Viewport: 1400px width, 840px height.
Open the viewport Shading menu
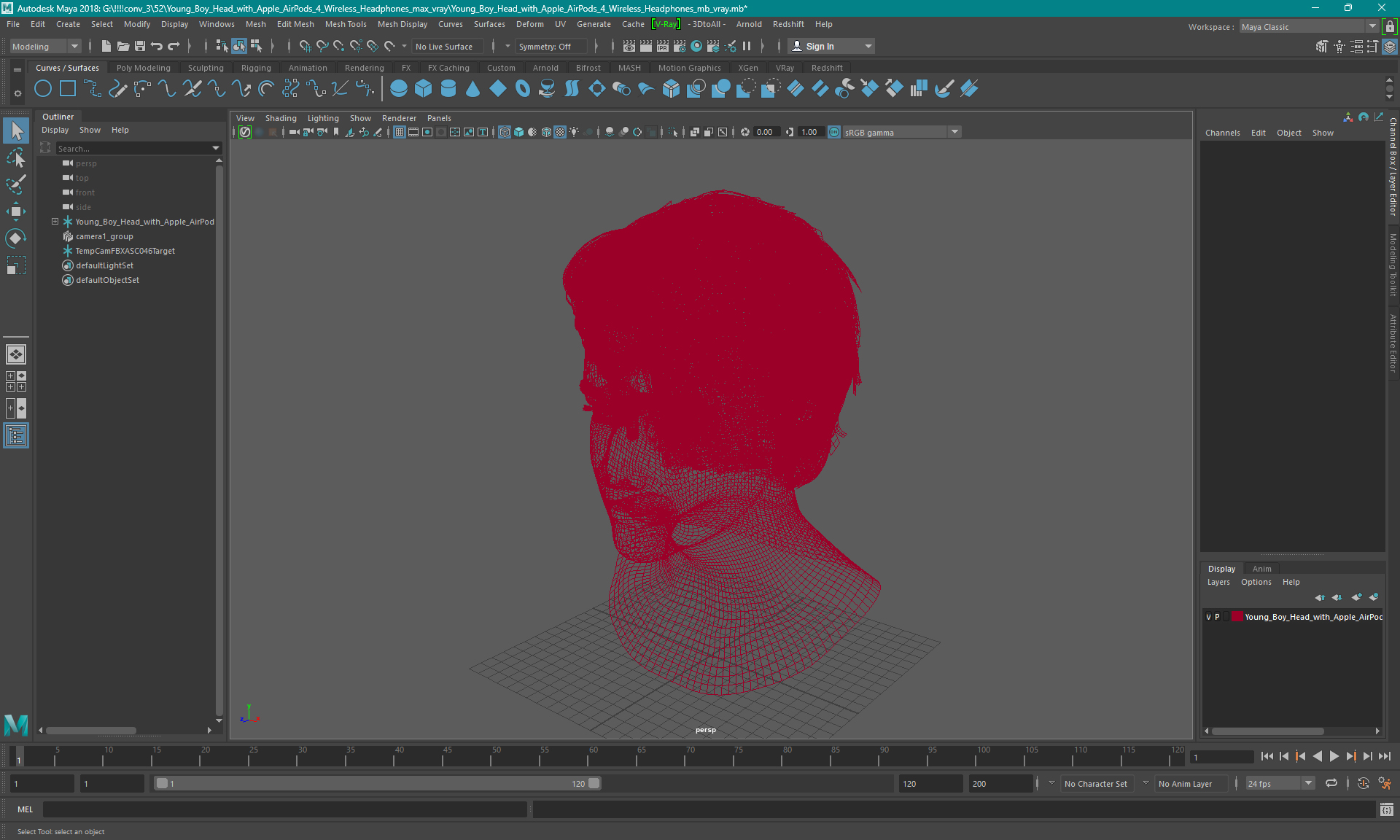pos(281,118)
